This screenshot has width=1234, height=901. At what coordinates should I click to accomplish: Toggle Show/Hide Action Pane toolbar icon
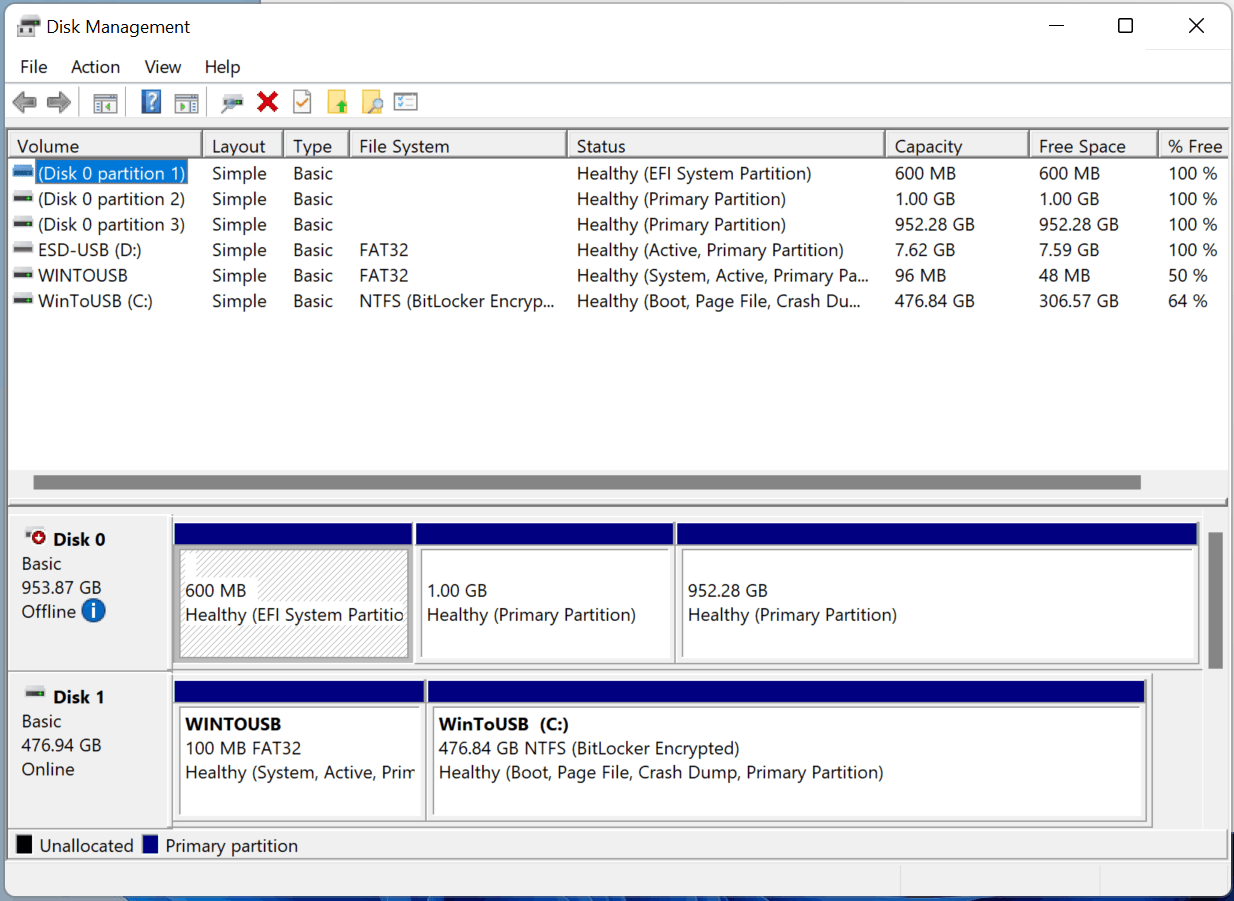pyautogui.click(x=186, y=102)
